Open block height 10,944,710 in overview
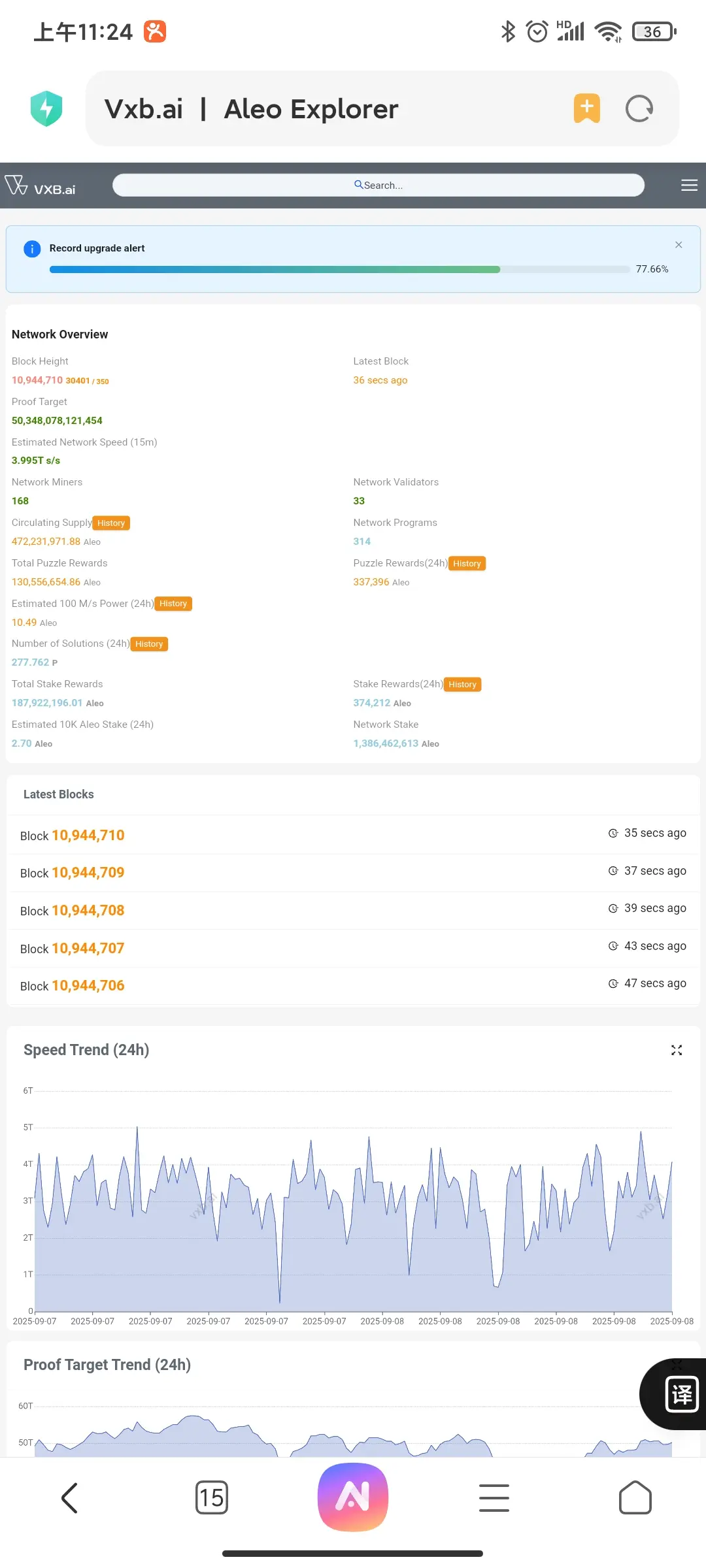The image size is (706, 1568). pyautogui.click(x=37, y=380)
